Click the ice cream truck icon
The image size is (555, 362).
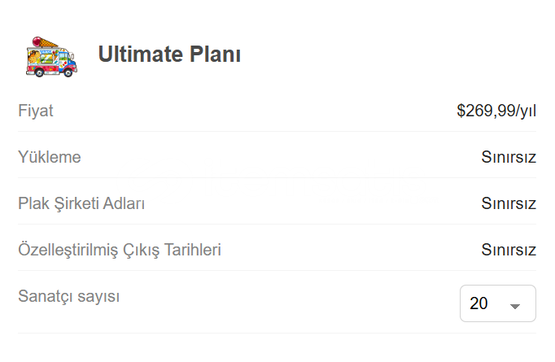(51, 57)
